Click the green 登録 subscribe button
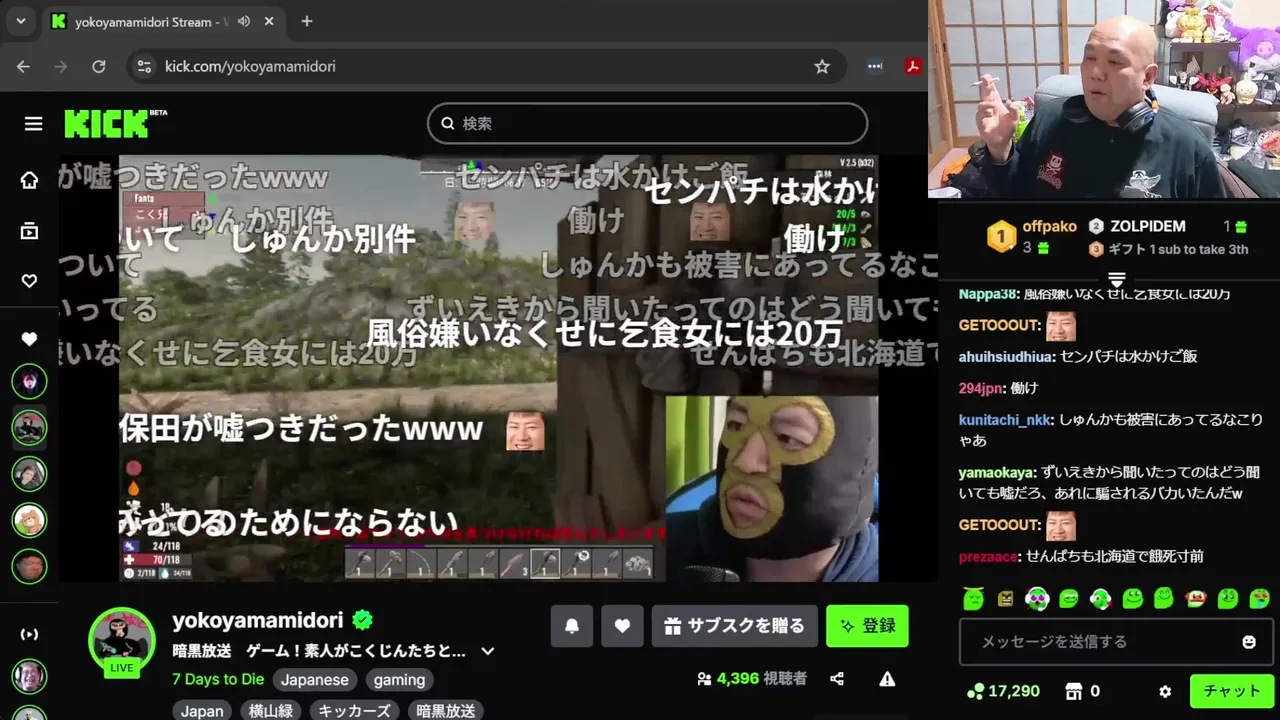 pos(867,626)
